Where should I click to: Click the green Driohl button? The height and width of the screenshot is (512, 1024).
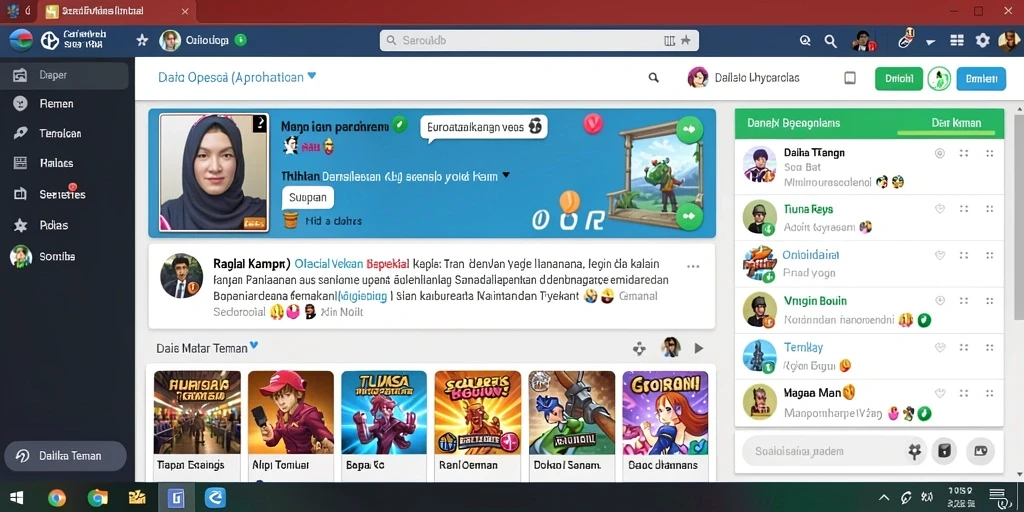[899, 78]
